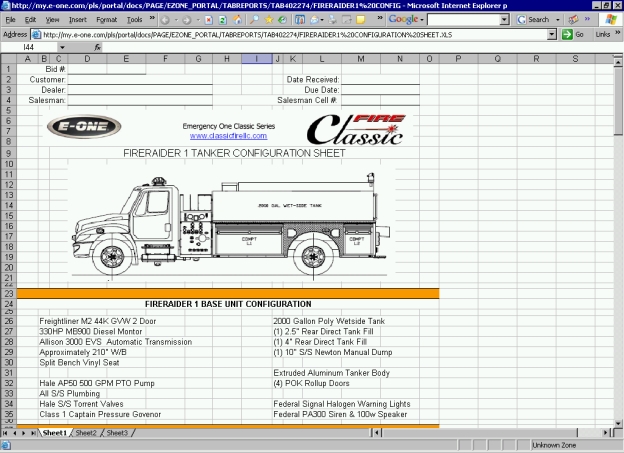Viewport: 624px width, 453px height.
Task: Click the Fire Classic logo image
Action: coord(356,129)
